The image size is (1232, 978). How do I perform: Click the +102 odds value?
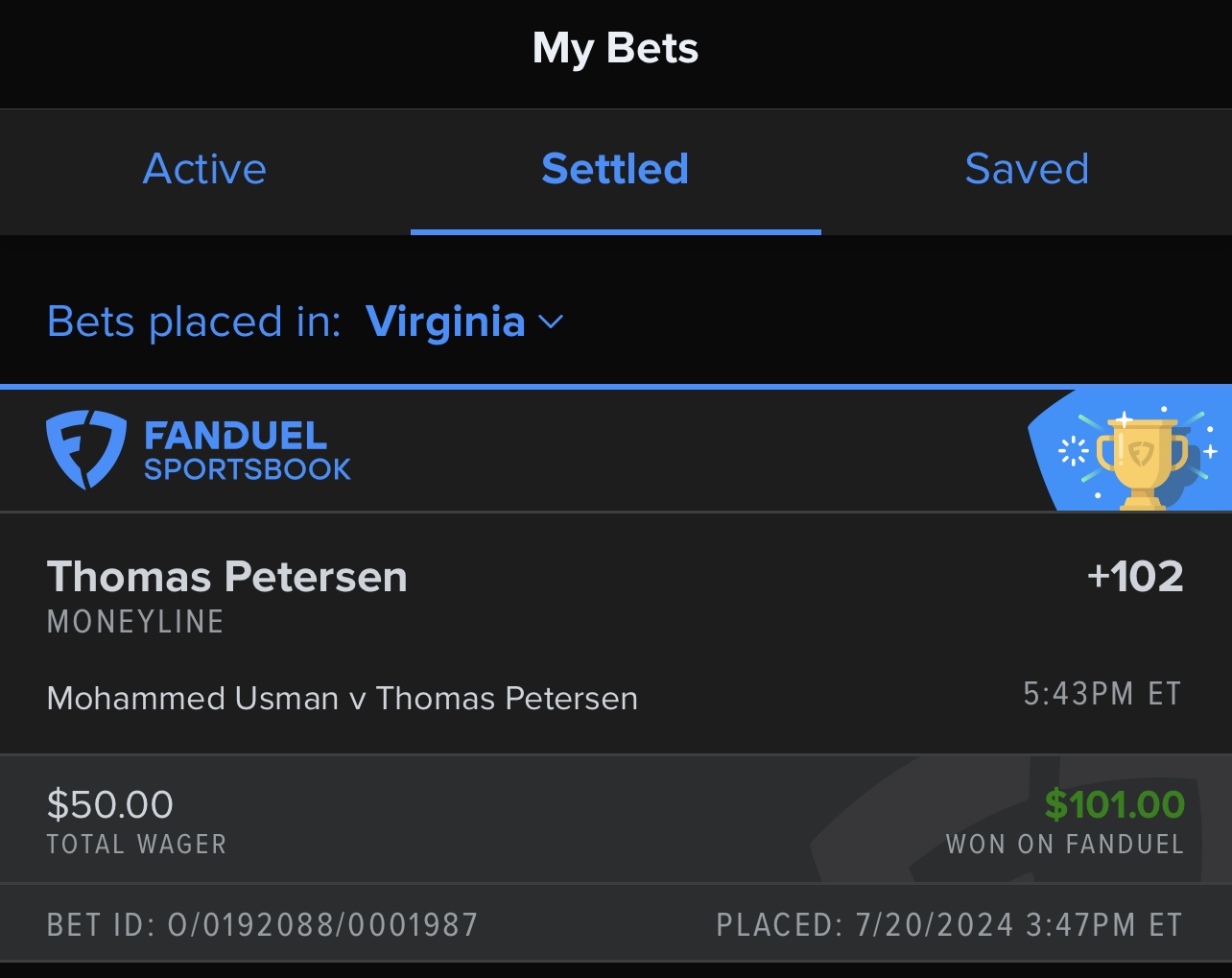pyautogui.click(x=1135, y=577)
